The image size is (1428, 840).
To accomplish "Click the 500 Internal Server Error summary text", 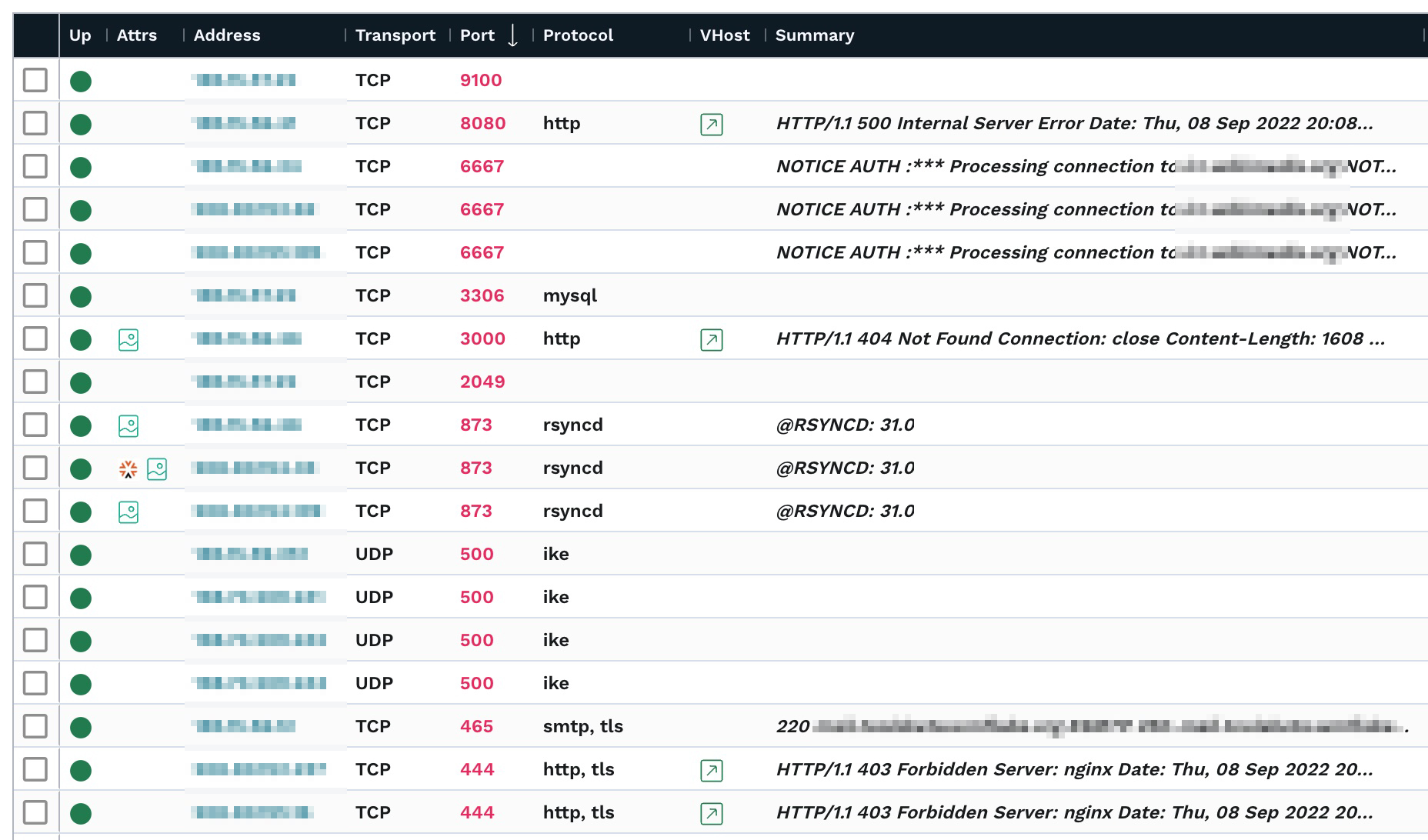I will pyautogui.click(x=1073, y=123).
